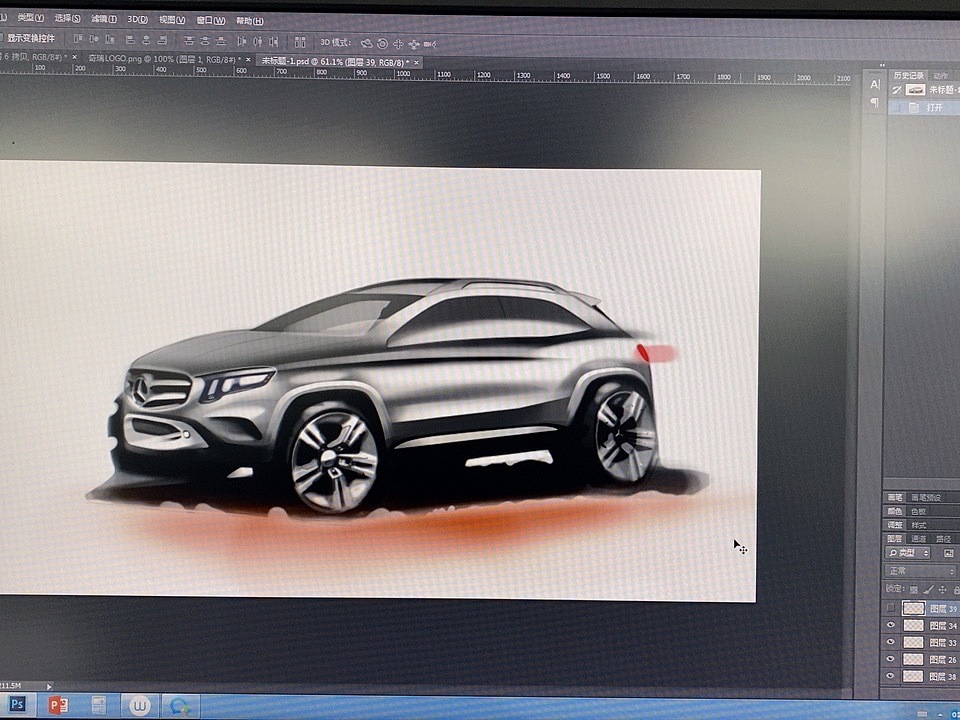Select 3D rotate object mode icon
Screen dimensions: 960x720
click(x=367, y=43)
